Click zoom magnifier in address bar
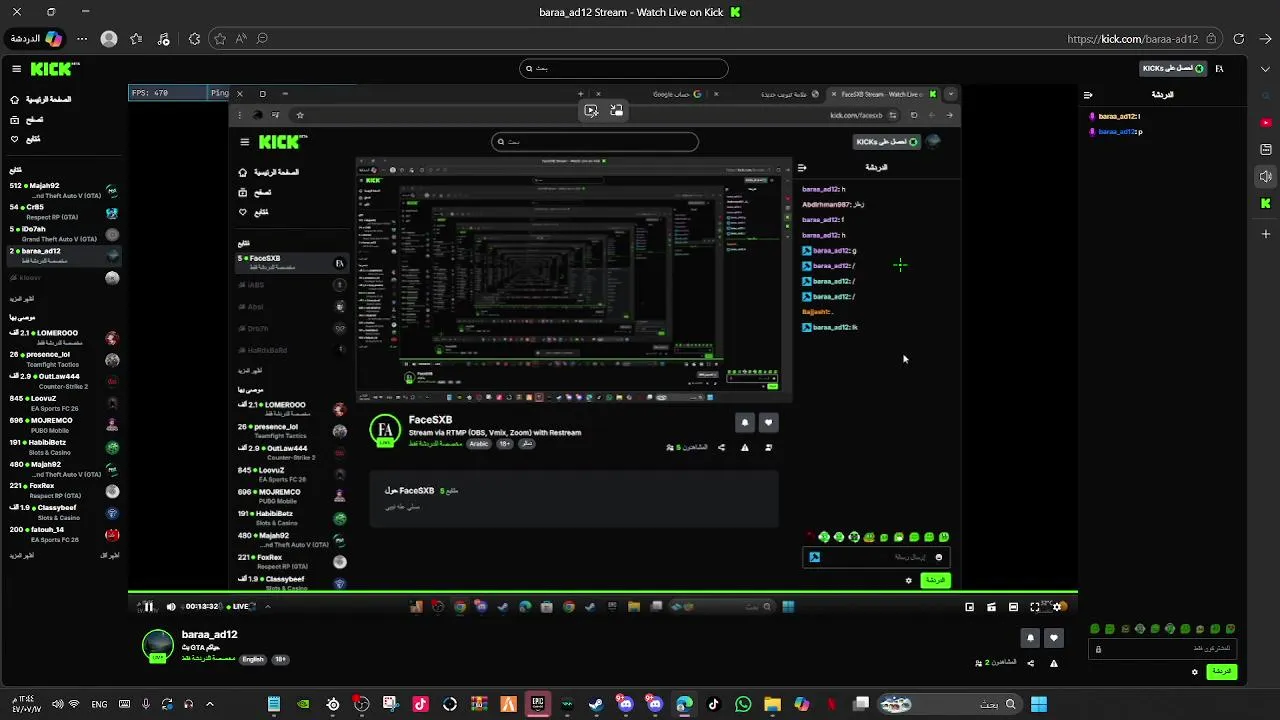Image resolution: width=1280 pixels, height=720 pixels. (x=262, y=39)
